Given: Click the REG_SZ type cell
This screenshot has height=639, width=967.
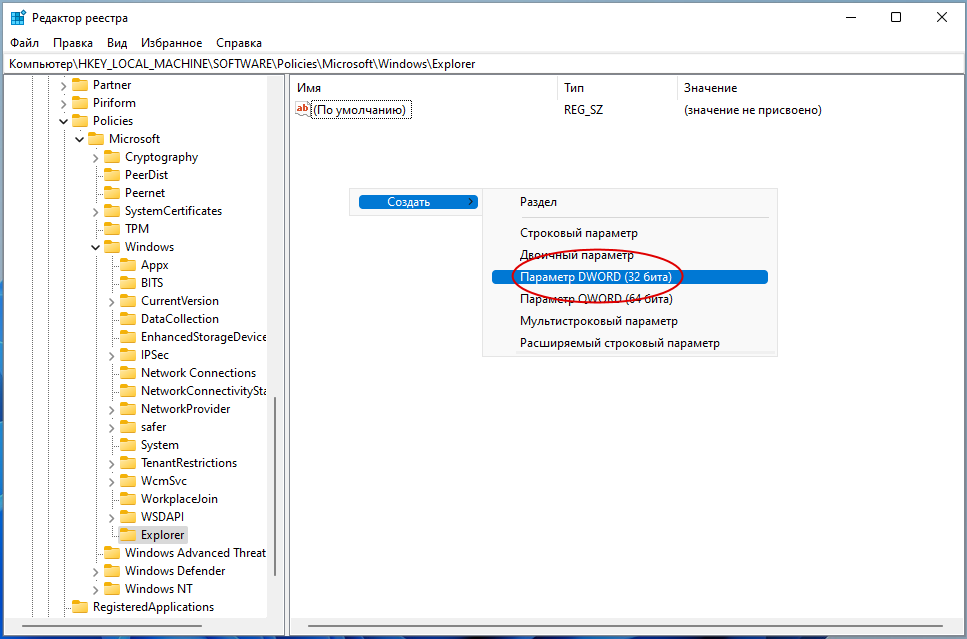Looking at the screenshot, I should 583,110.
